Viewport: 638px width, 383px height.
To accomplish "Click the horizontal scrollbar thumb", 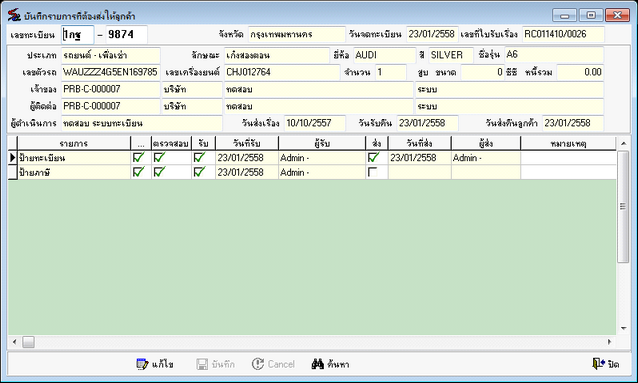I will (x=28, y=342).
